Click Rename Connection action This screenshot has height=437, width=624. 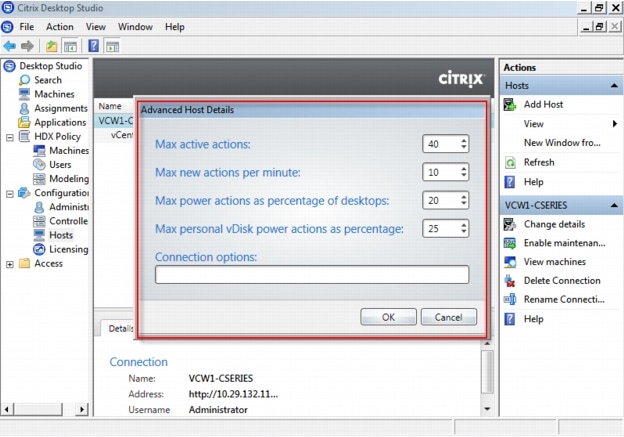pos(564,299)
